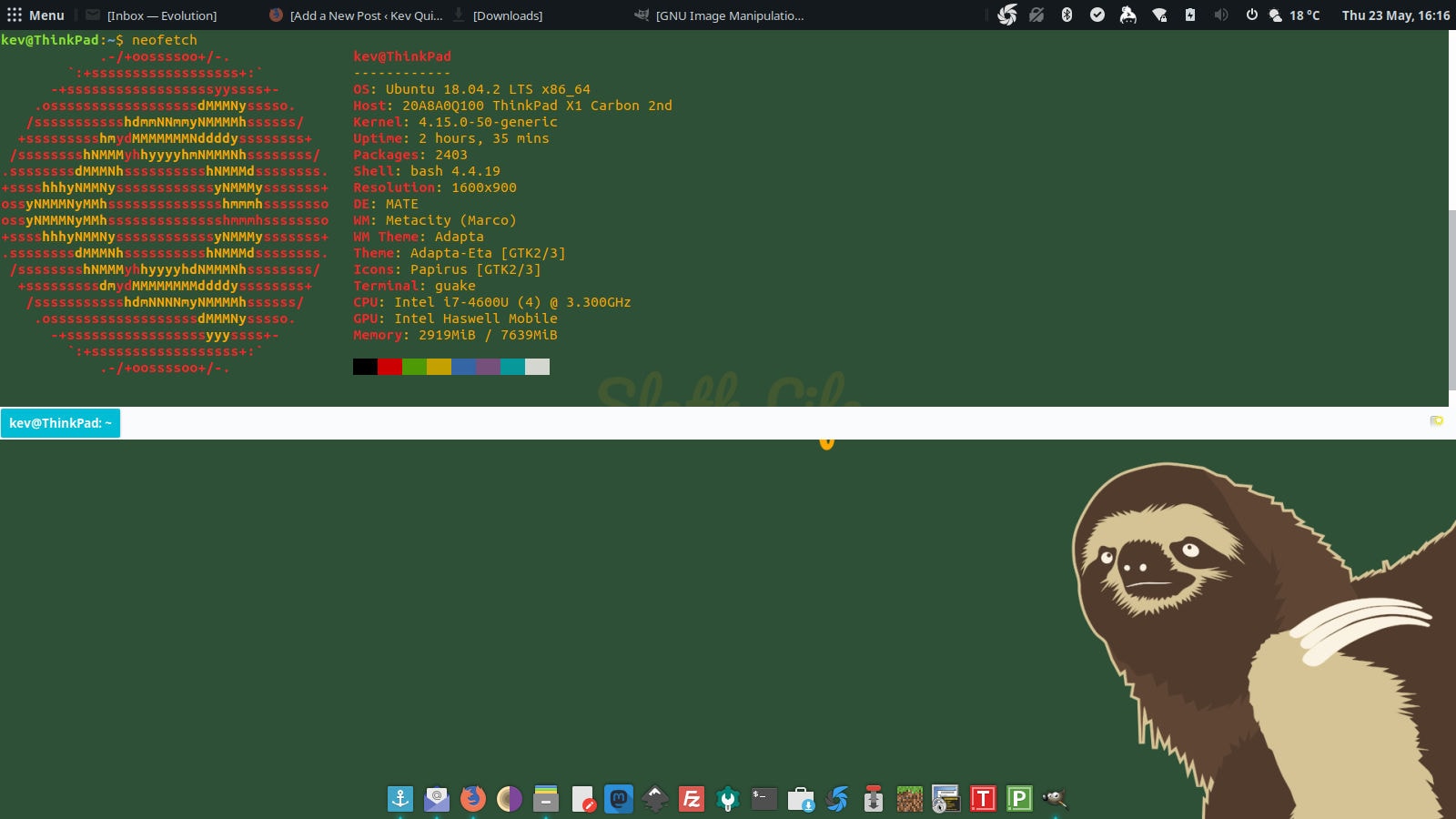Mute volume using the speaker icon
Image resolution: width=1456 pixels, height=819 pixels.
1221,15
